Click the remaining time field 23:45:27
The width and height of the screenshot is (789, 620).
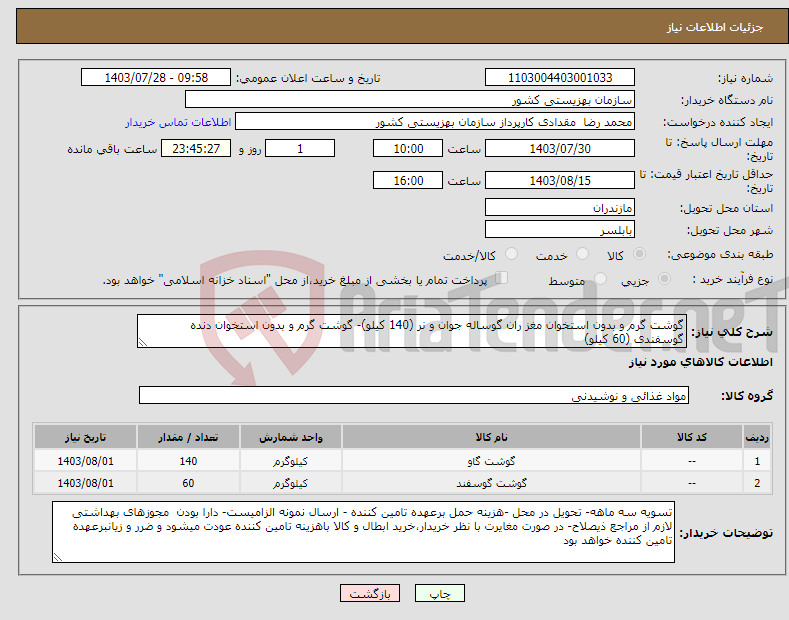tap(196, 148)
